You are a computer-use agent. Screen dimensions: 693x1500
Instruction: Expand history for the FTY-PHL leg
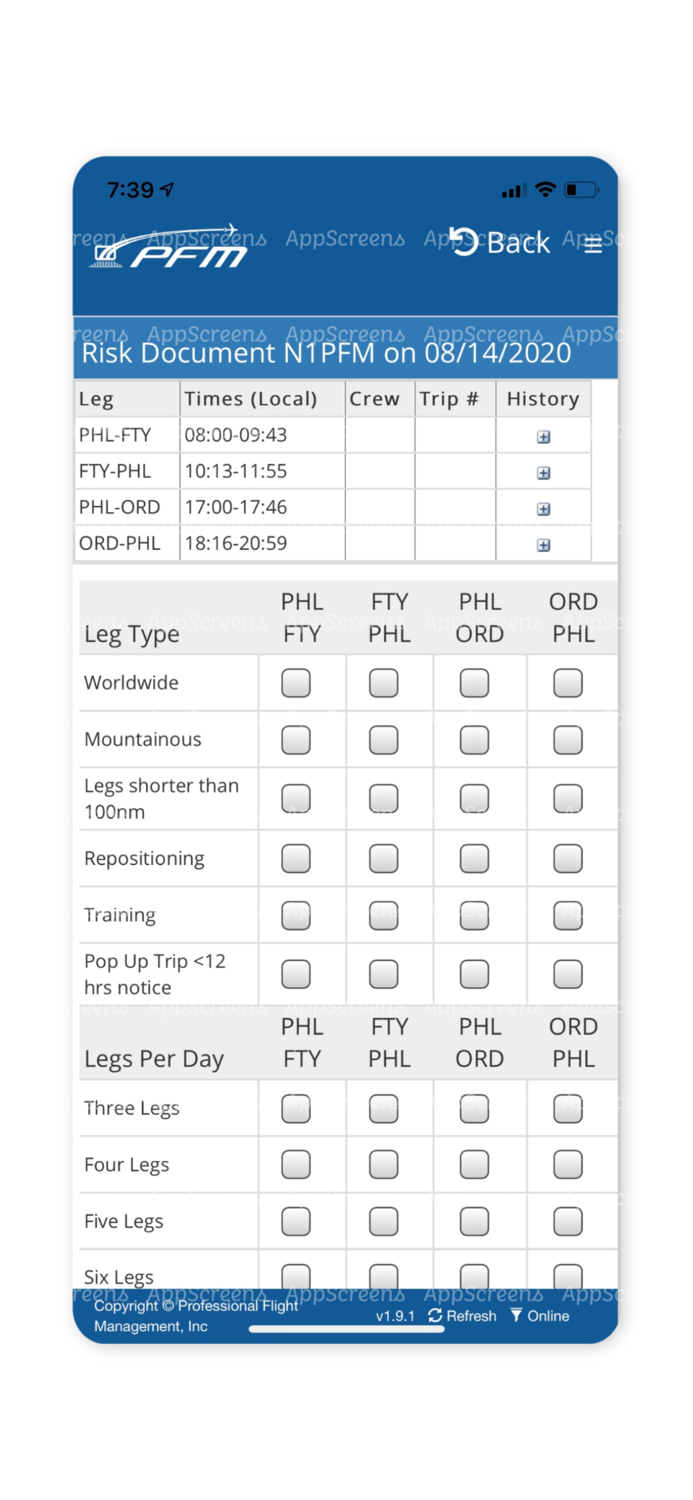click(x=543, y=471)
